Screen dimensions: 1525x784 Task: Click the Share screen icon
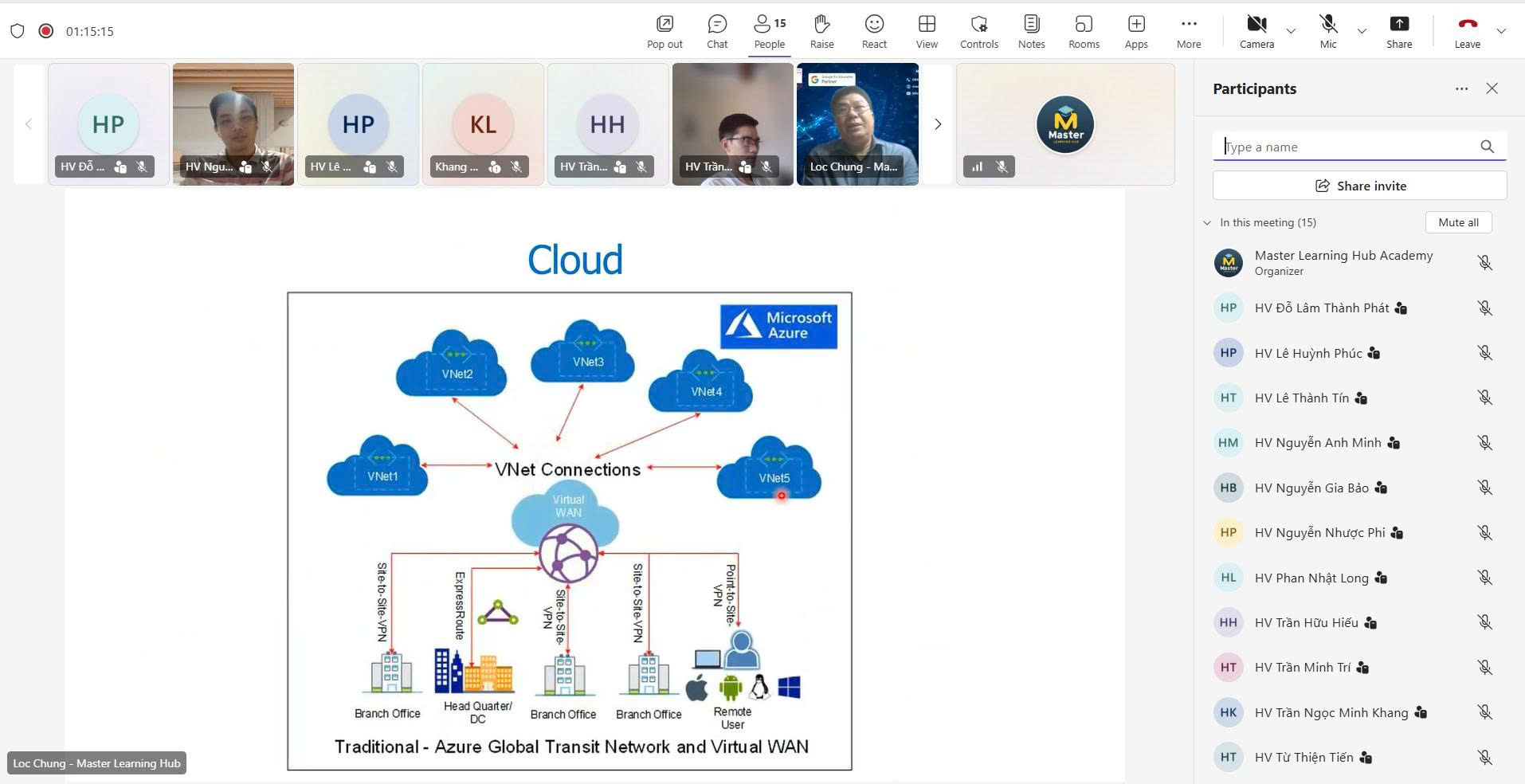(1398, 31)
